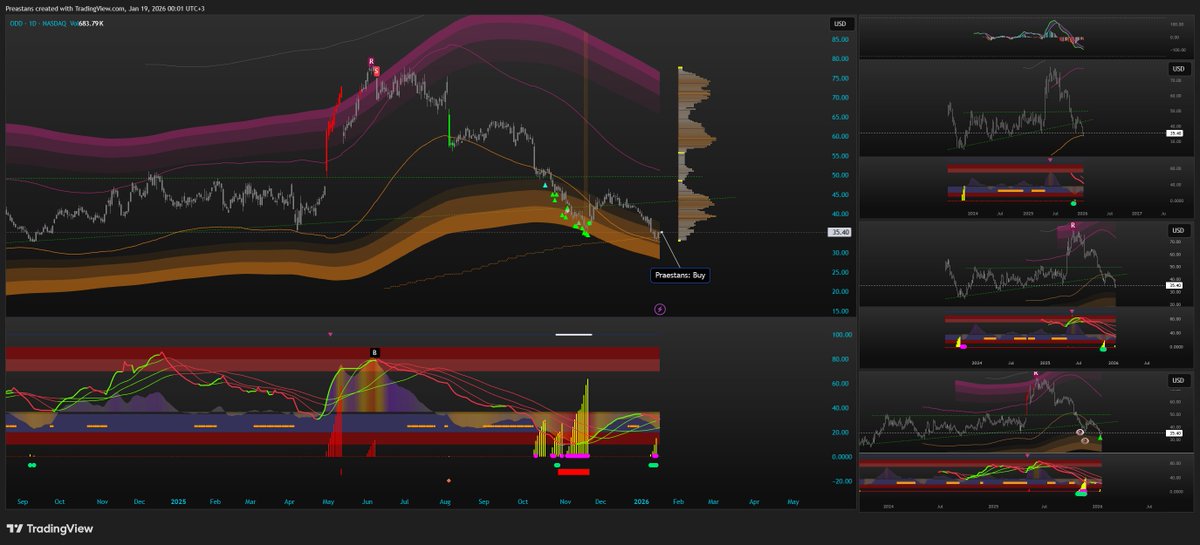Open USD selector on second right-side chart

click(x=1180, y=68)
